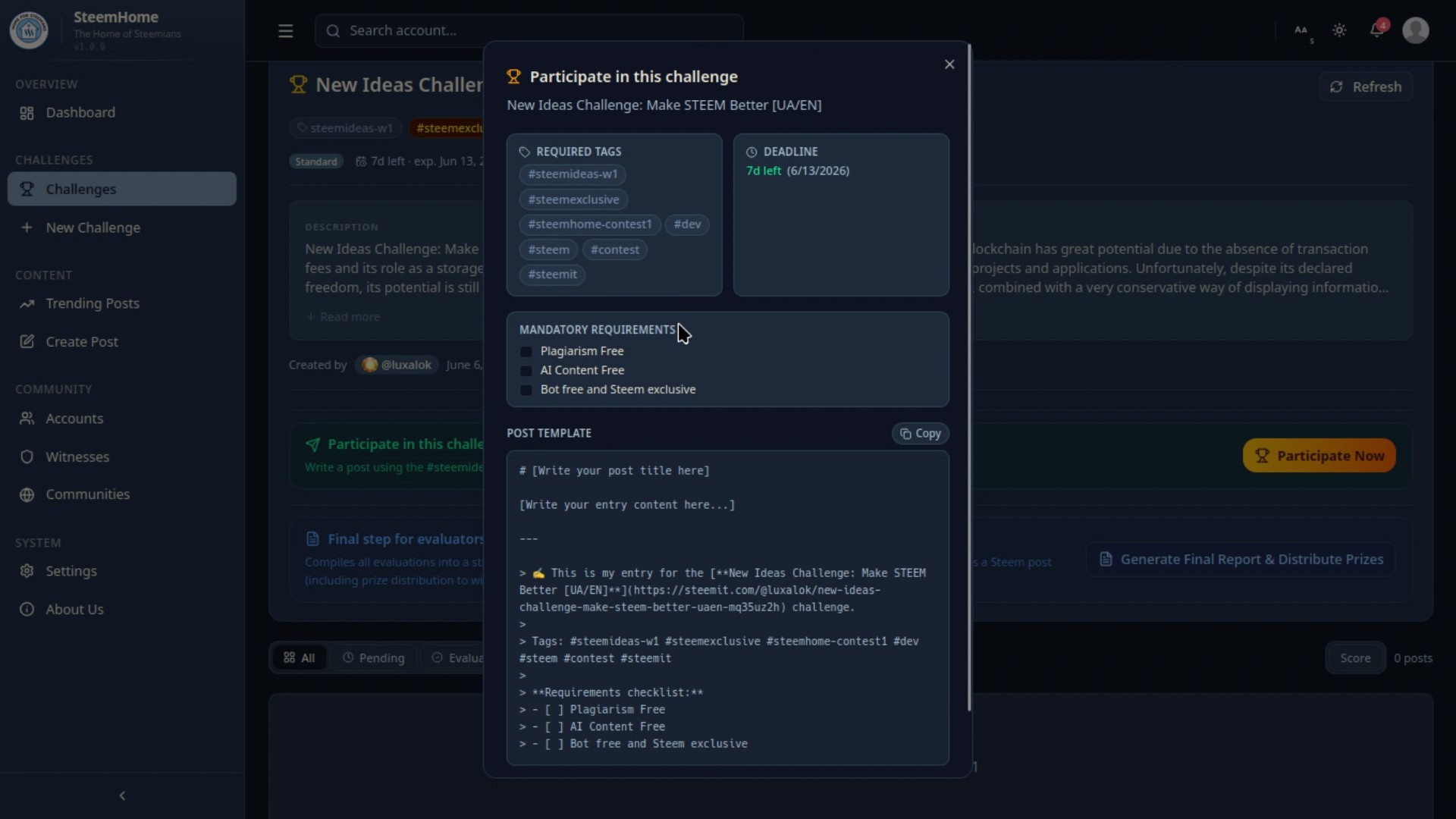This screenshot has width=1456, height=819.
Task: Click the deadline clock icon
Action: [x=752, y=152]
